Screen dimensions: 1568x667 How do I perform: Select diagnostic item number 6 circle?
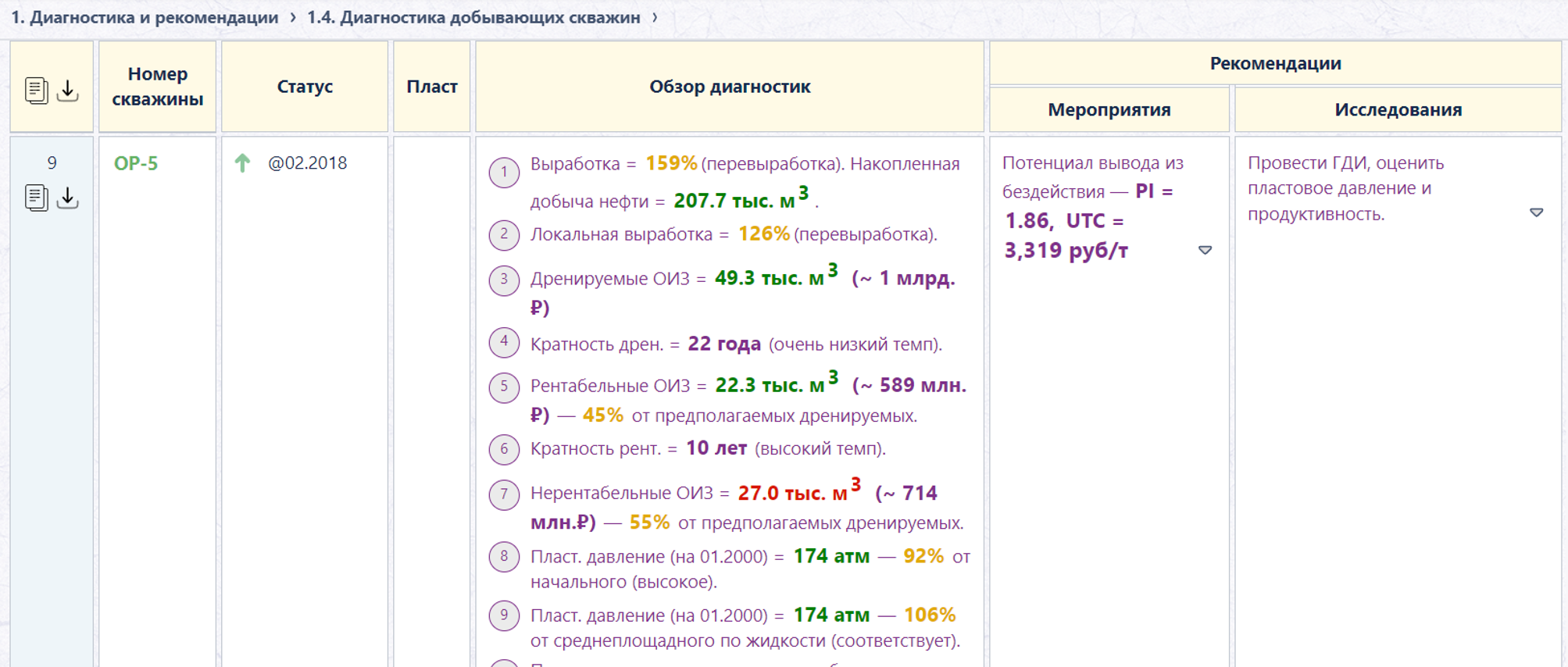coord(504,449)
